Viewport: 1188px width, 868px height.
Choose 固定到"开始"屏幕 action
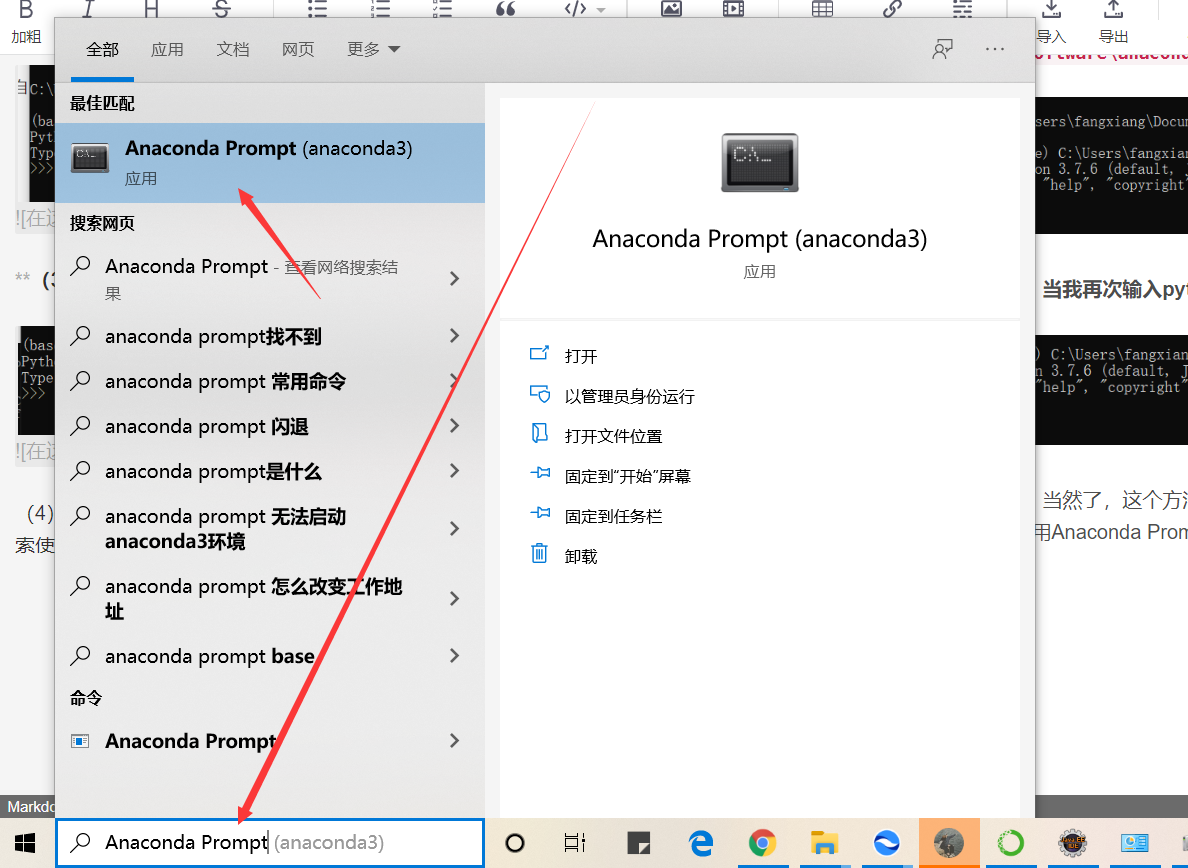click(610, 476)
